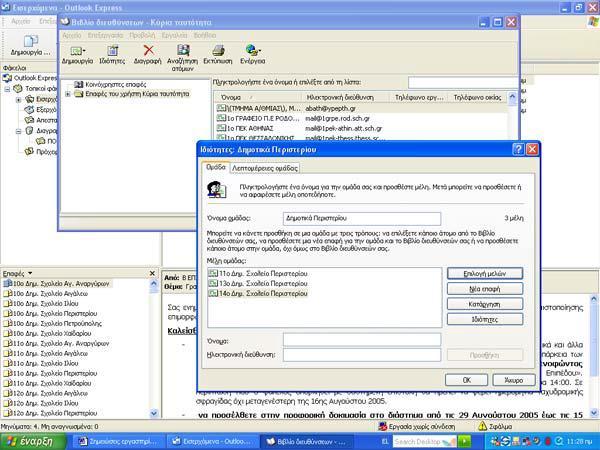
Task: Click up arrow of Address Book list scrollbar
Action: pyautogui.click(x=512, y=97)
